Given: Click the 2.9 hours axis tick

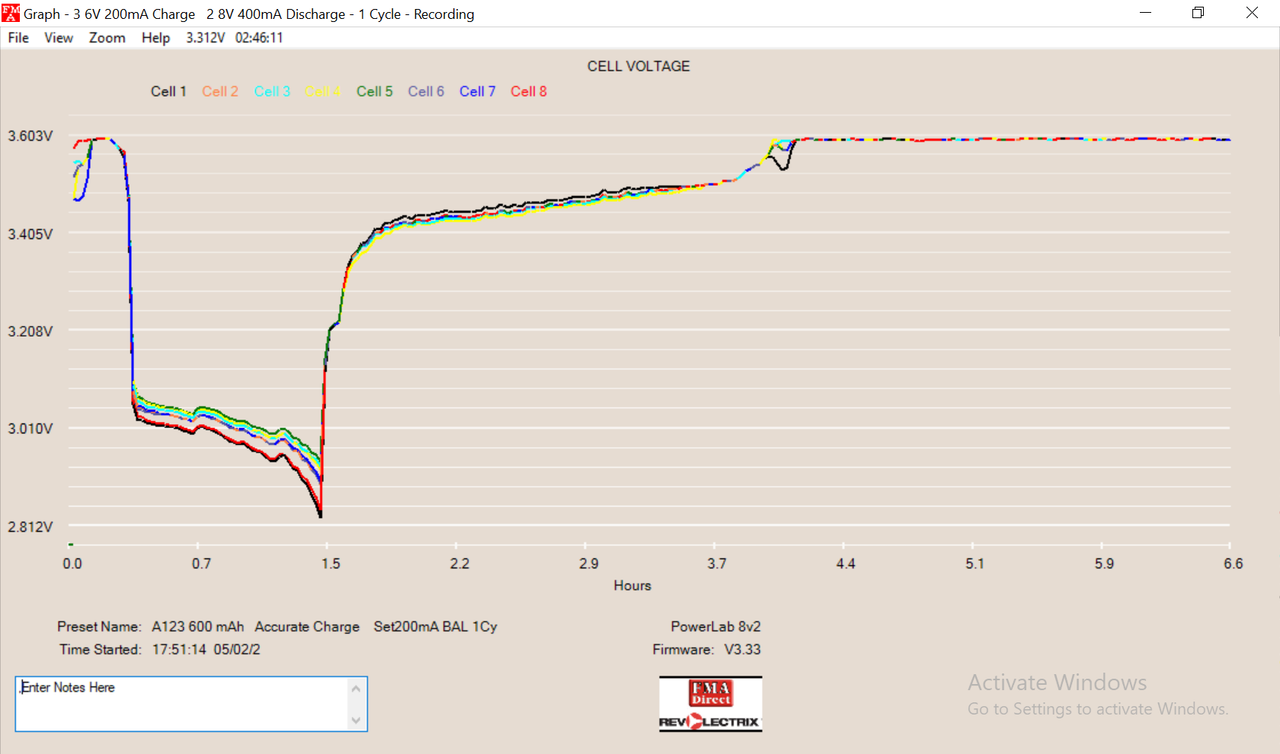Looking at the screenshot, I should click(588, 564).
